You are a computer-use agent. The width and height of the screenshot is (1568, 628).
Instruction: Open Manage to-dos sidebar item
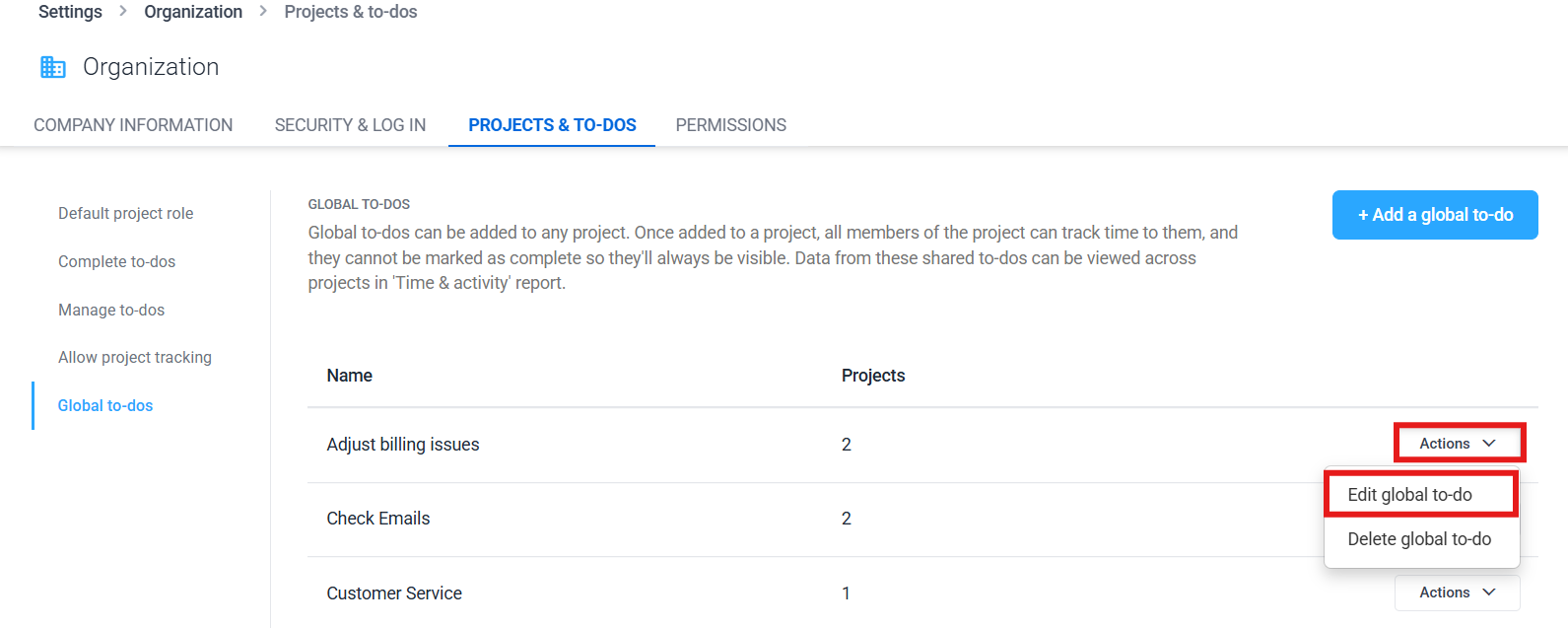[x=111, y=310]
